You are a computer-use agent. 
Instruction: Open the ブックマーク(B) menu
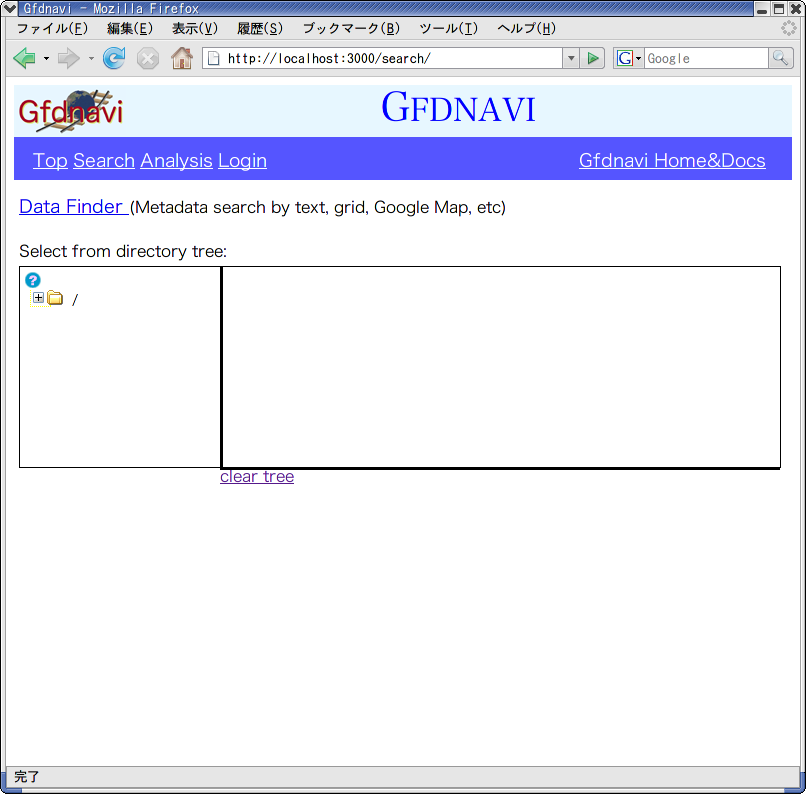coord(350,28)
